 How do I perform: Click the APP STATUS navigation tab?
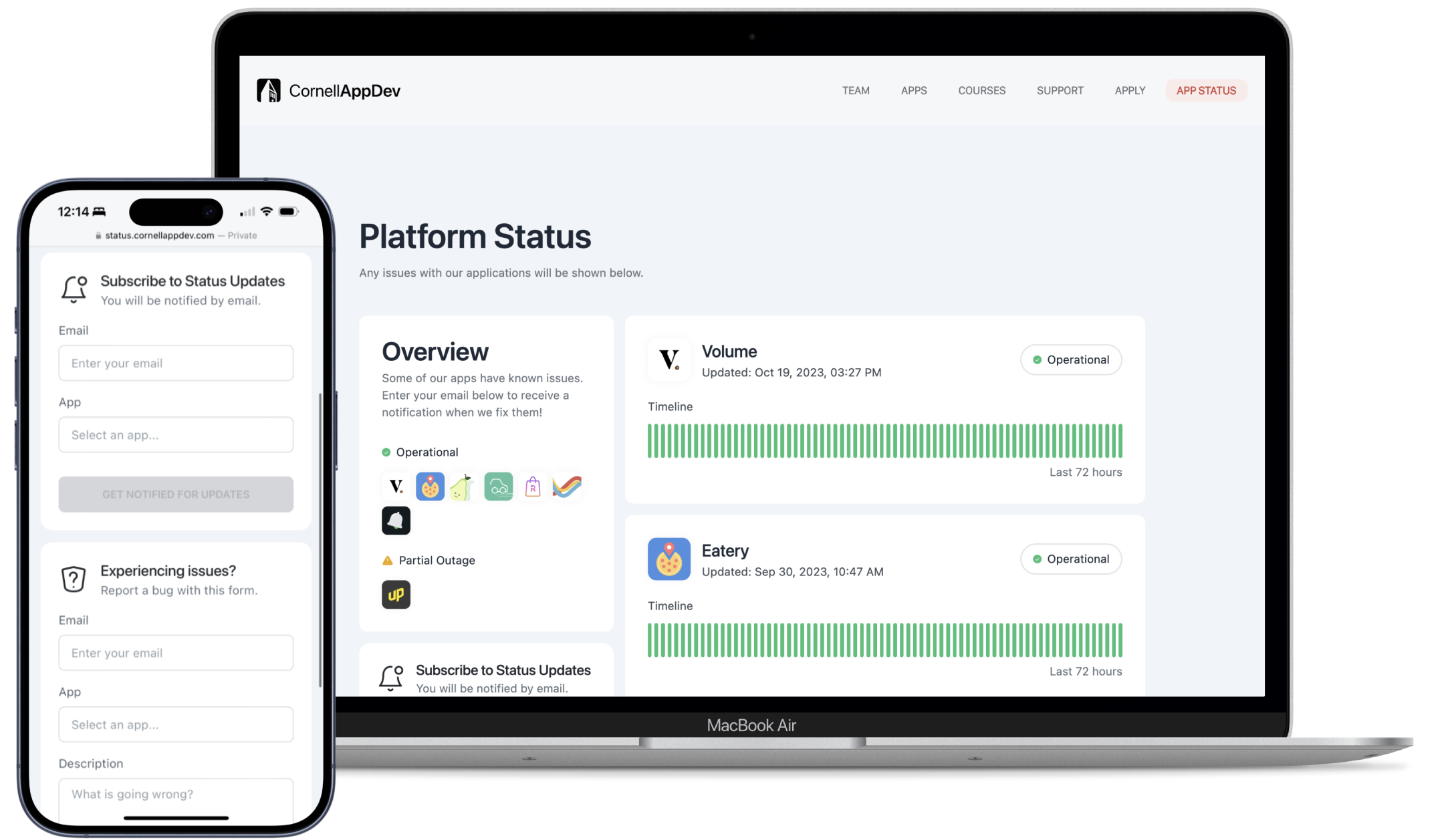pos(1206,90)
